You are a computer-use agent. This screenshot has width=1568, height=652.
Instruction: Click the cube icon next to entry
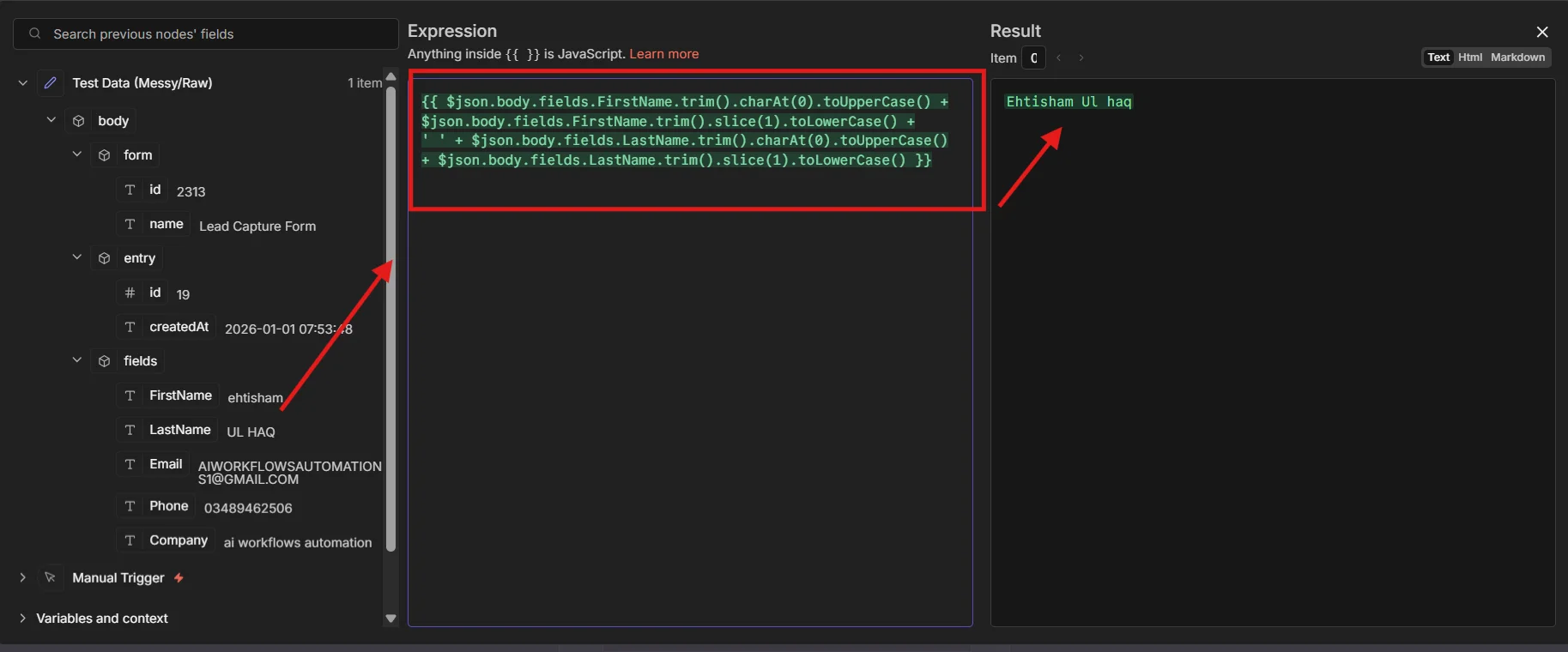105,258
